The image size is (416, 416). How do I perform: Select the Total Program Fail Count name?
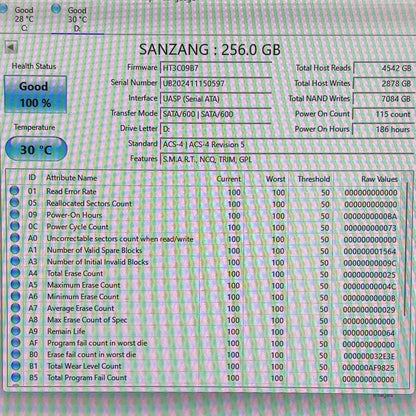coord(87,378)
